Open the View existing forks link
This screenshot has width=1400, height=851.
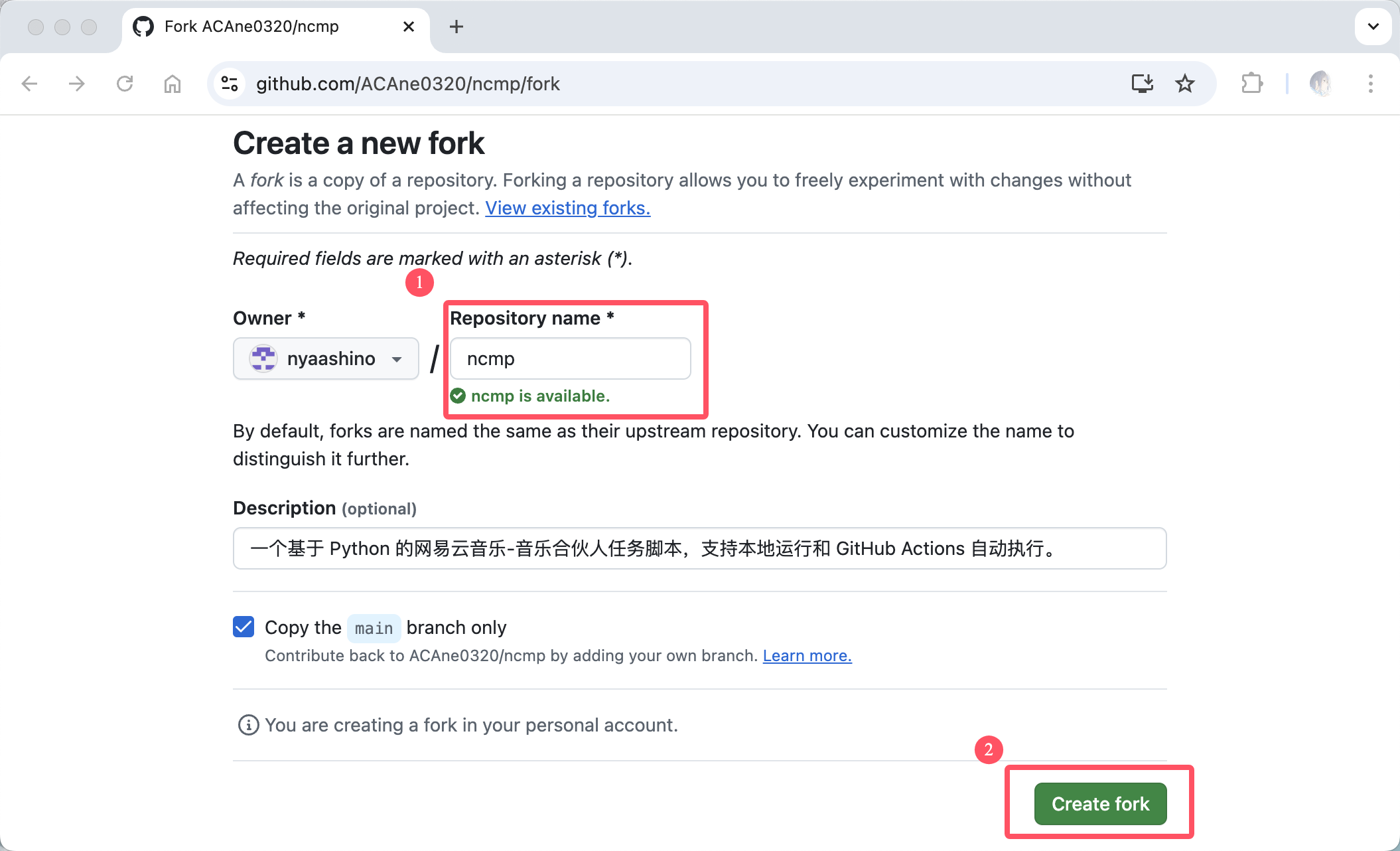(x=567, y=208)
